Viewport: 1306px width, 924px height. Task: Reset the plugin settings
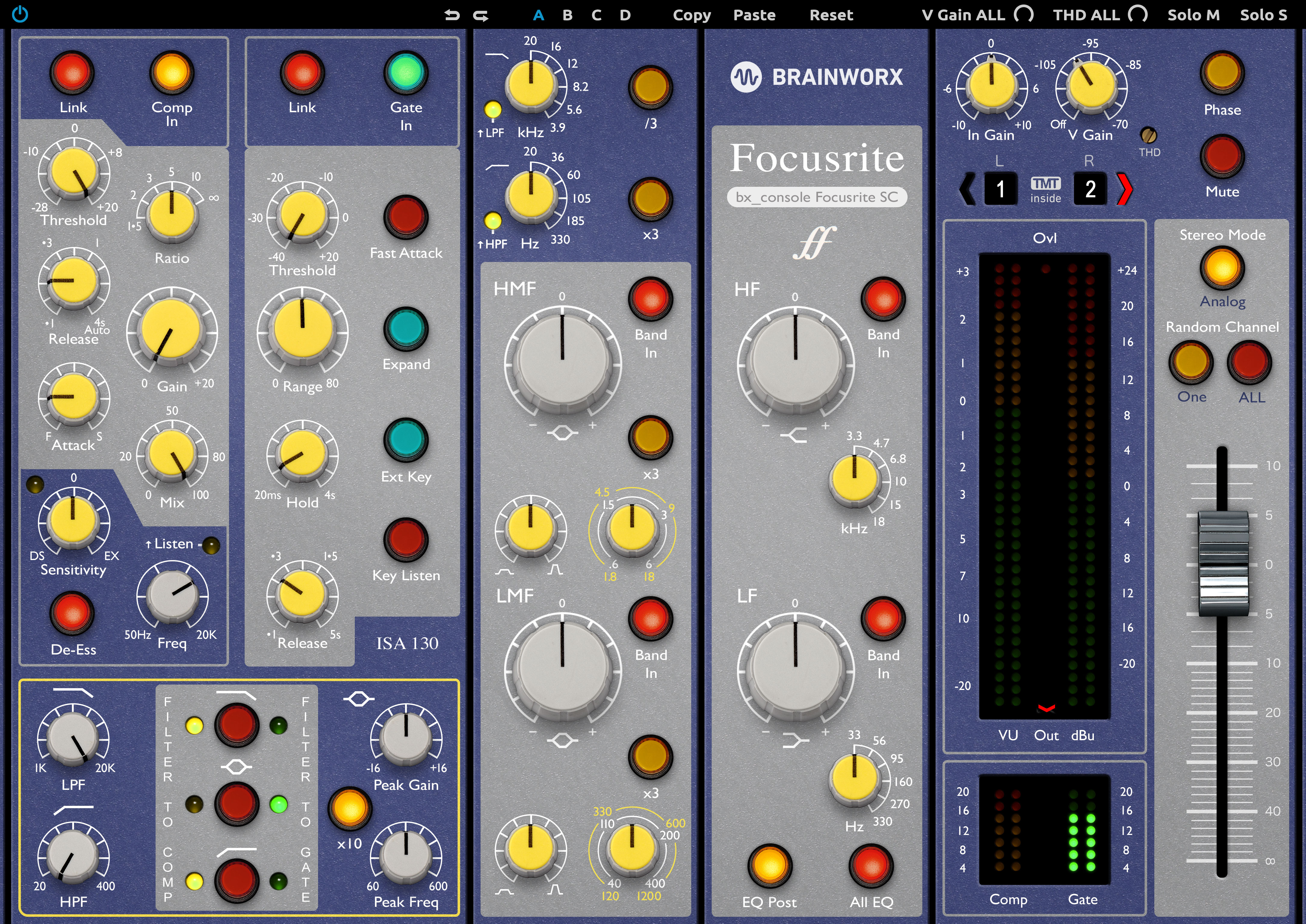click(x=831, y=15)
